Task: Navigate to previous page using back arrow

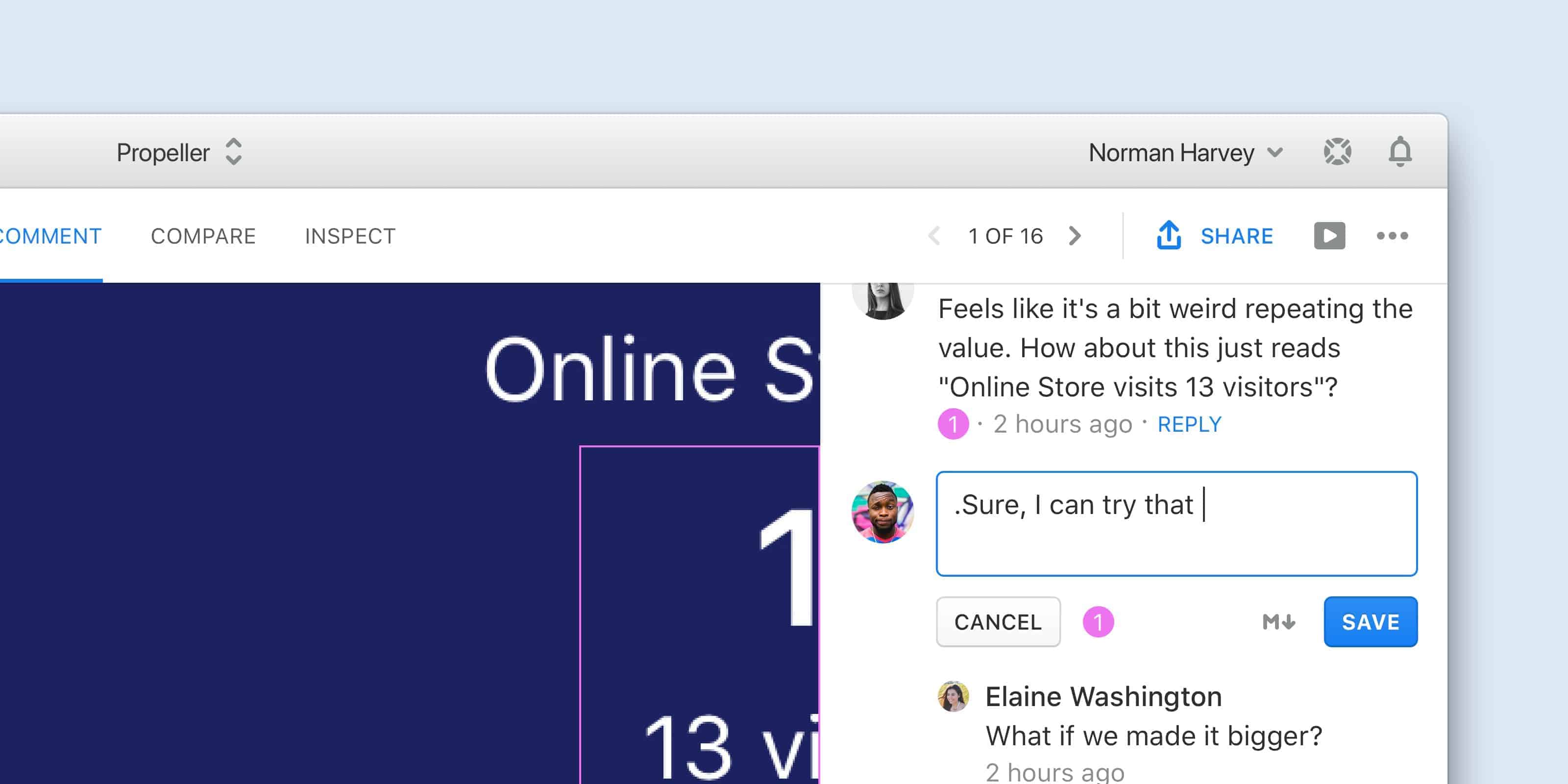Action: tap(930, 237)
